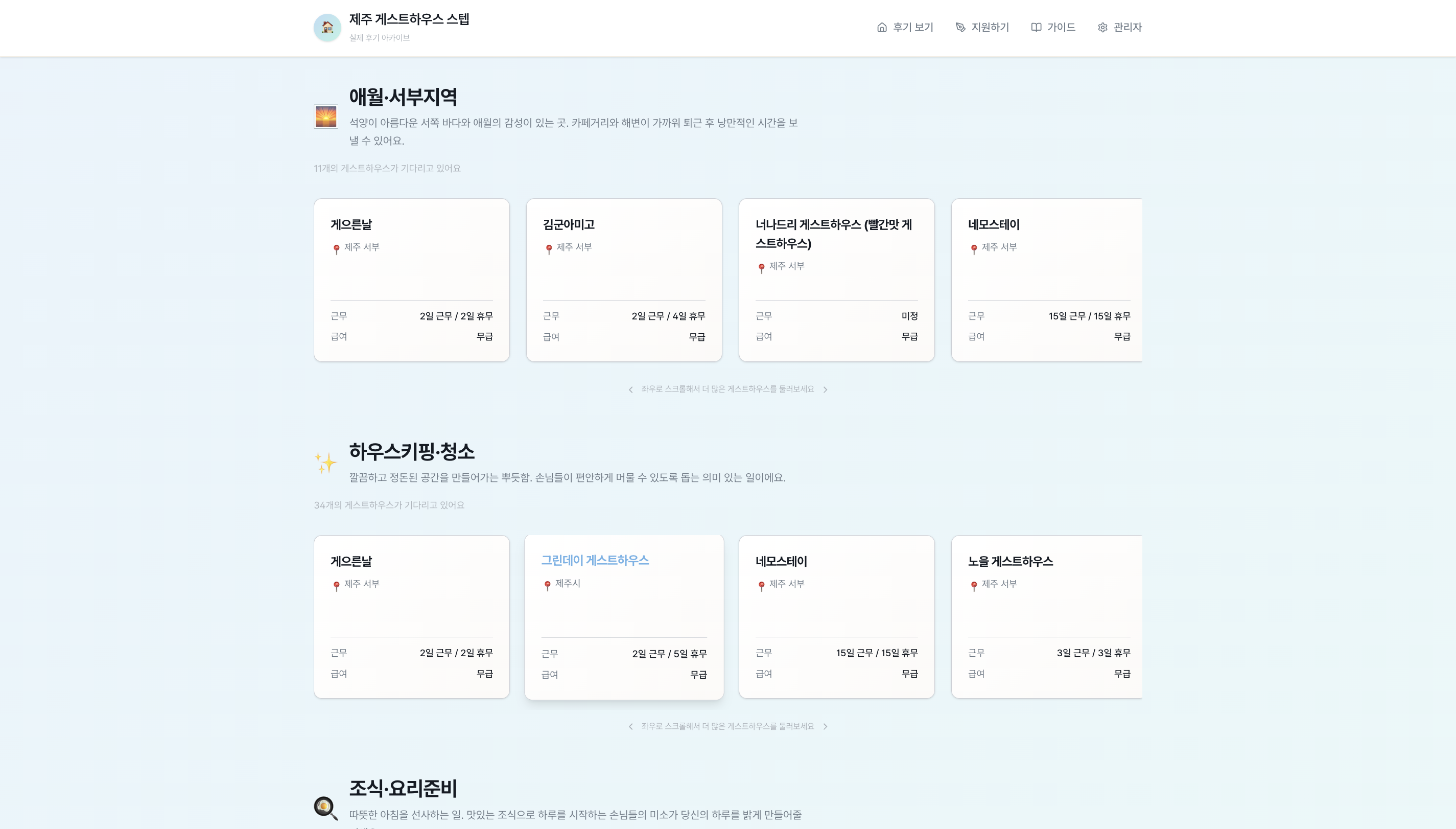This screenshot has height=829, width=1456.
Task: Open the 관리자 page
Action: 1120,27
